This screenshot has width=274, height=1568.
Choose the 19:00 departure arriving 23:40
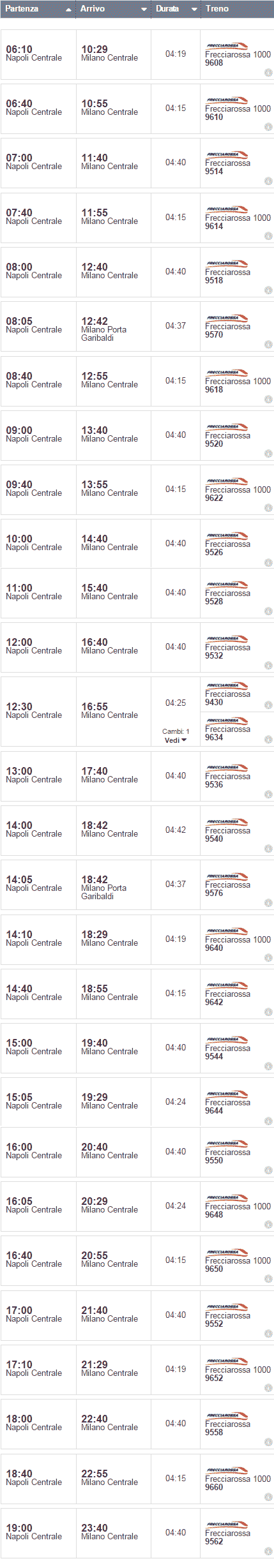pos(137,1533)
